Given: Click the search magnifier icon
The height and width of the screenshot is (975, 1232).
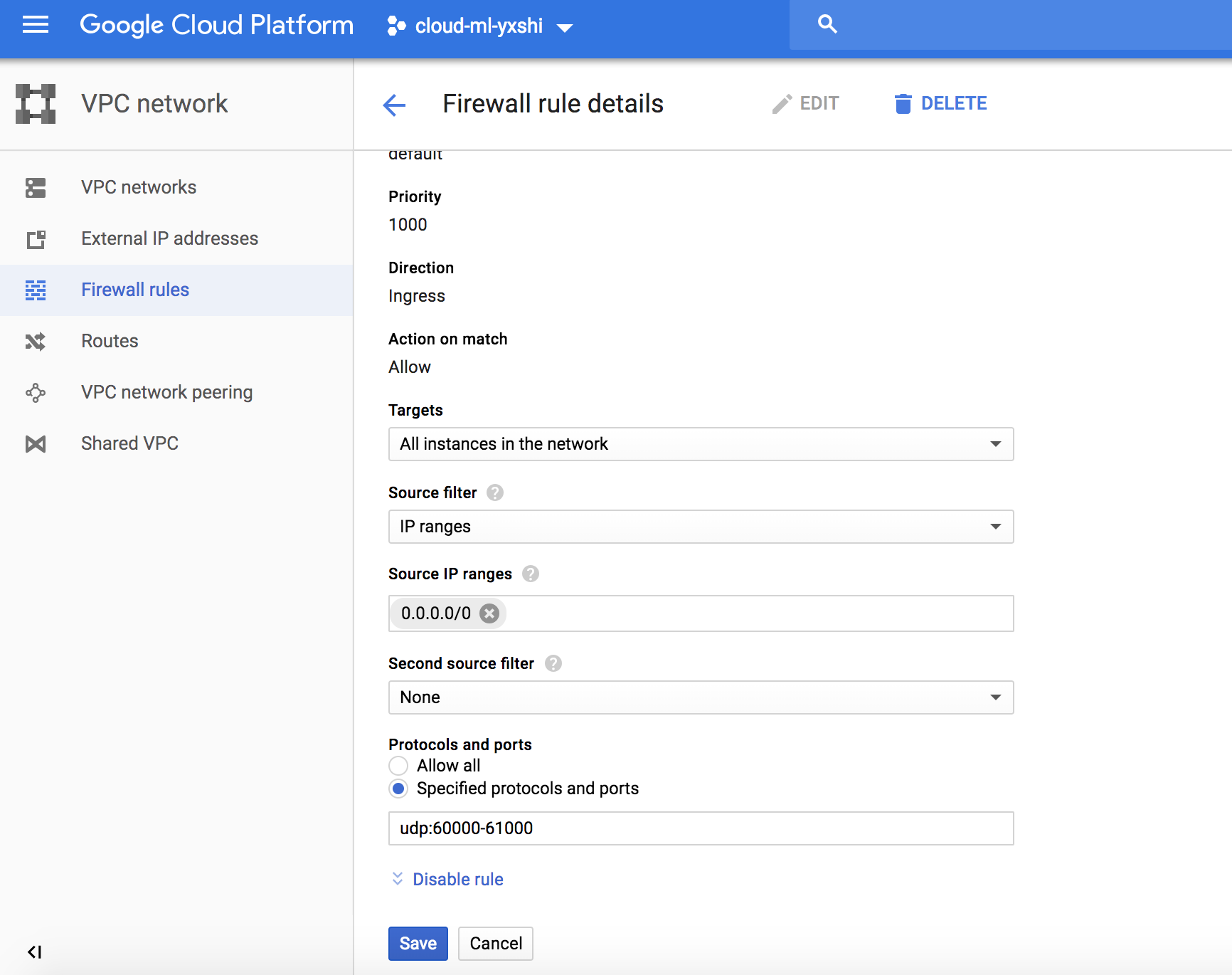Looking at the screenshot, I should point(827,24).
